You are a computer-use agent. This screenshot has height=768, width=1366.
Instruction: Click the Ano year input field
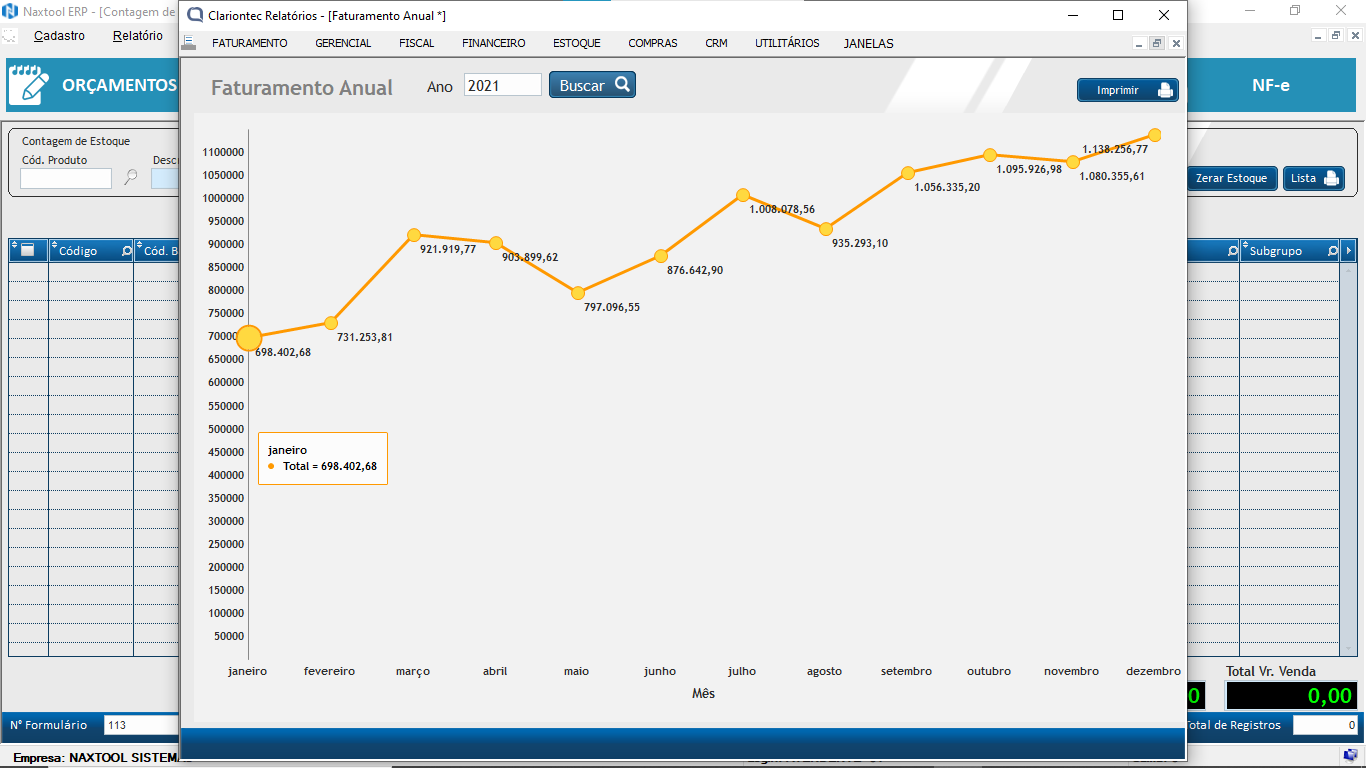click(502, 86)
